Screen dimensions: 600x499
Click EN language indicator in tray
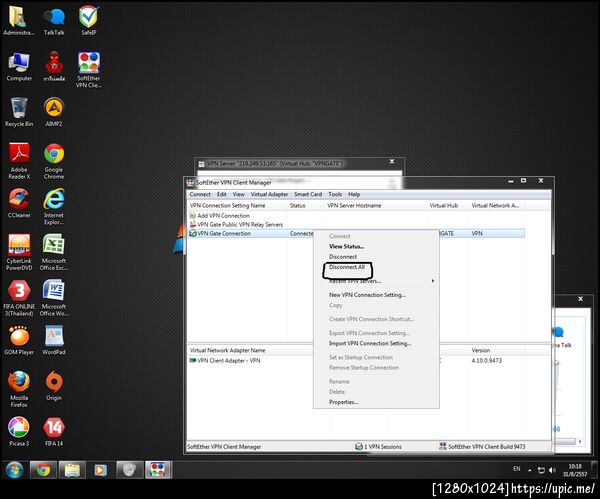click(x=517, y=469)
